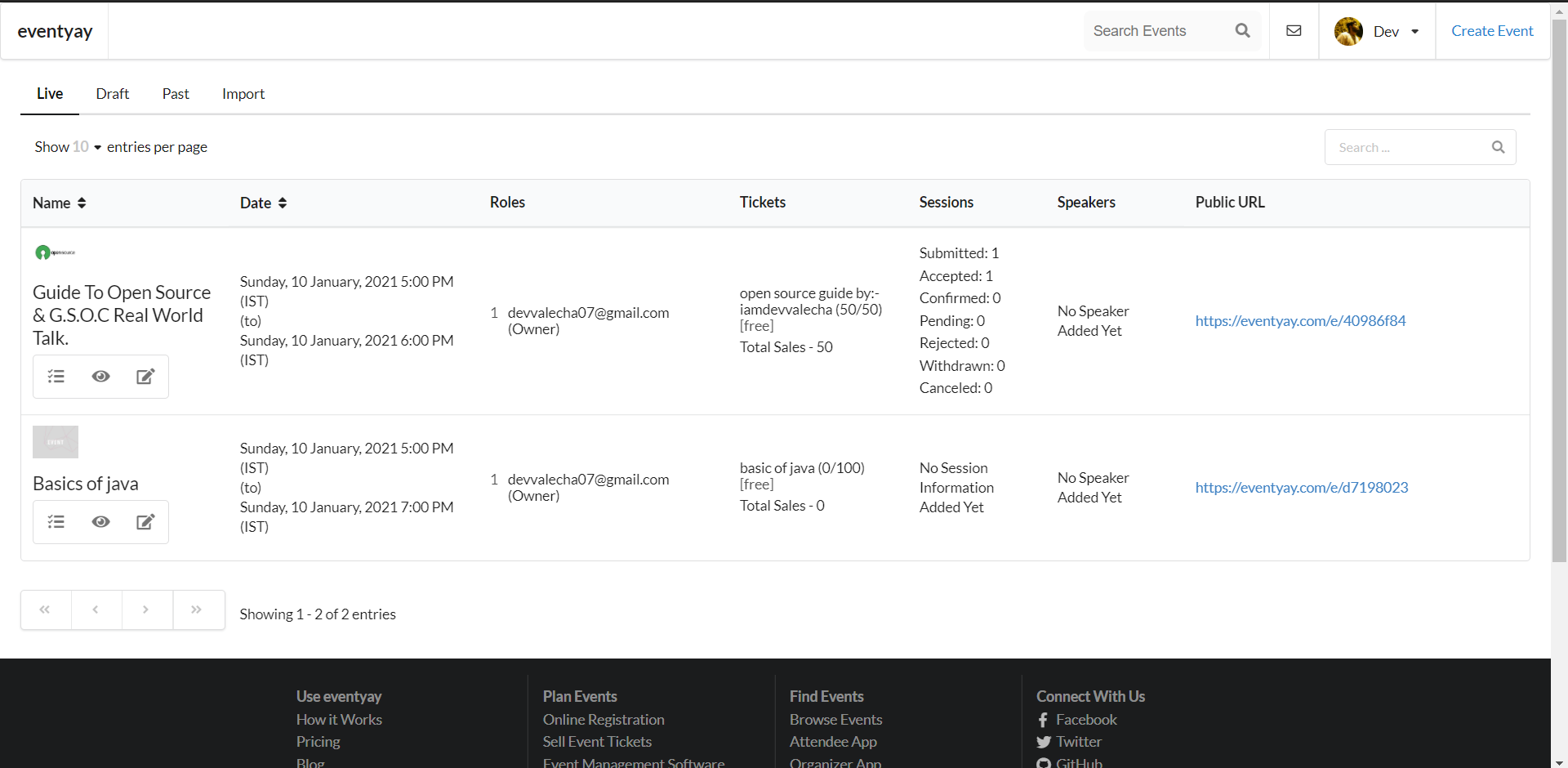The width and height of the screenshot is (1568, 768).
Task: Go to last page of entries
Action: pos(198,609)
